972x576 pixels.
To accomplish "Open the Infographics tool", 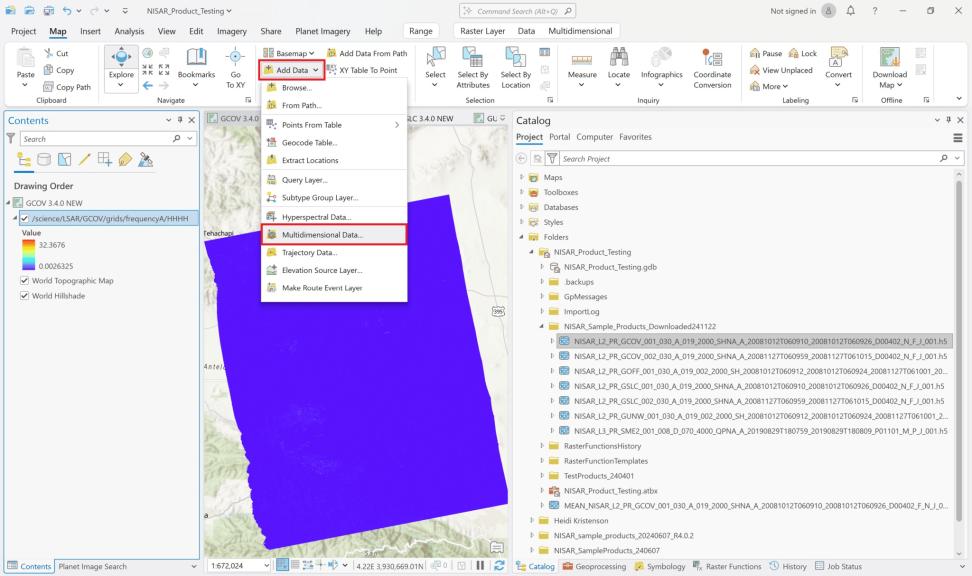I will click(x=661, y=68).
